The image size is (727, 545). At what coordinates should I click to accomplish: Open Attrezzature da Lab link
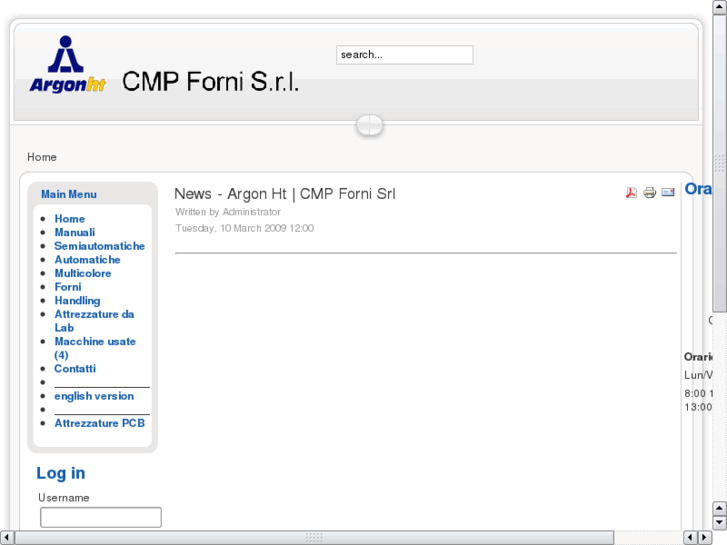(94, 321)
